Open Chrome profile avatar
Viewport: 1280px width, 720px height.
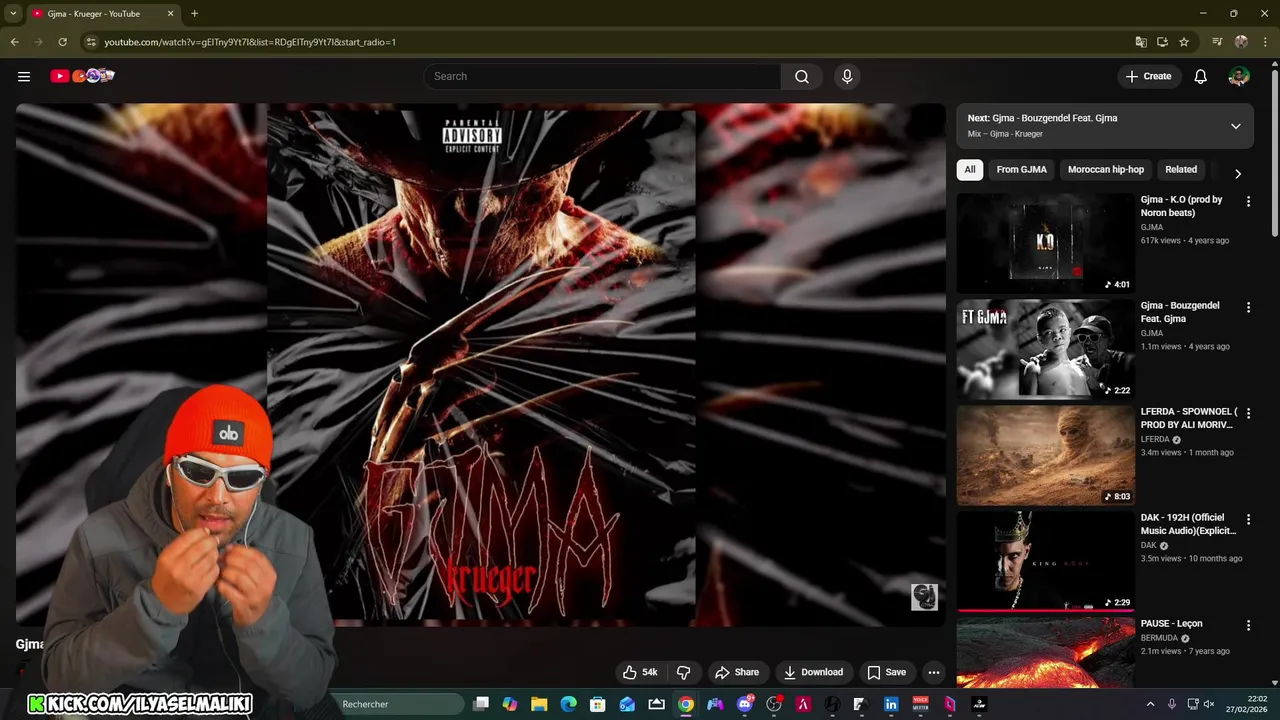coord(1241,42)
